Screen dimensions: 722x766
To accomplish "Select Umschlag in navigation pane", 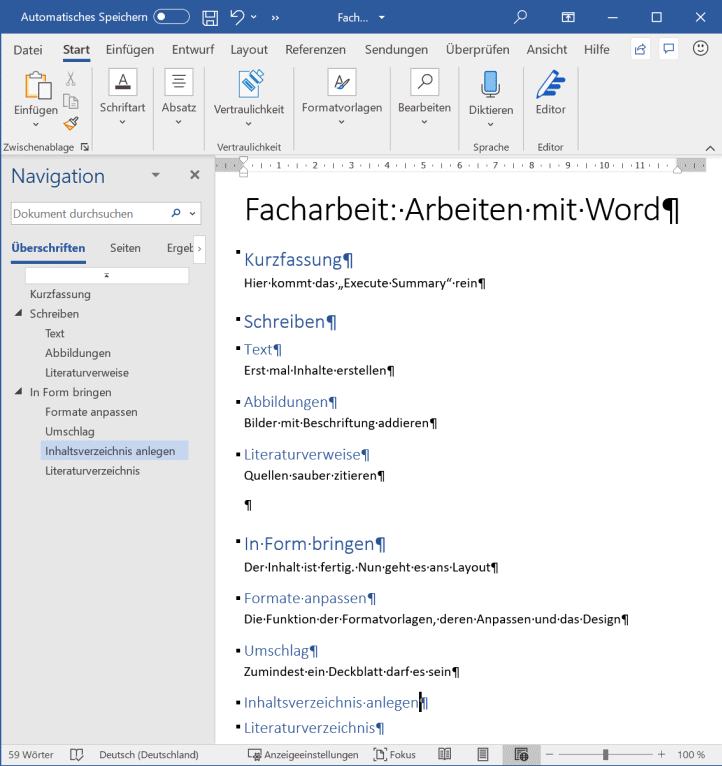I will (x=69, y=431).
